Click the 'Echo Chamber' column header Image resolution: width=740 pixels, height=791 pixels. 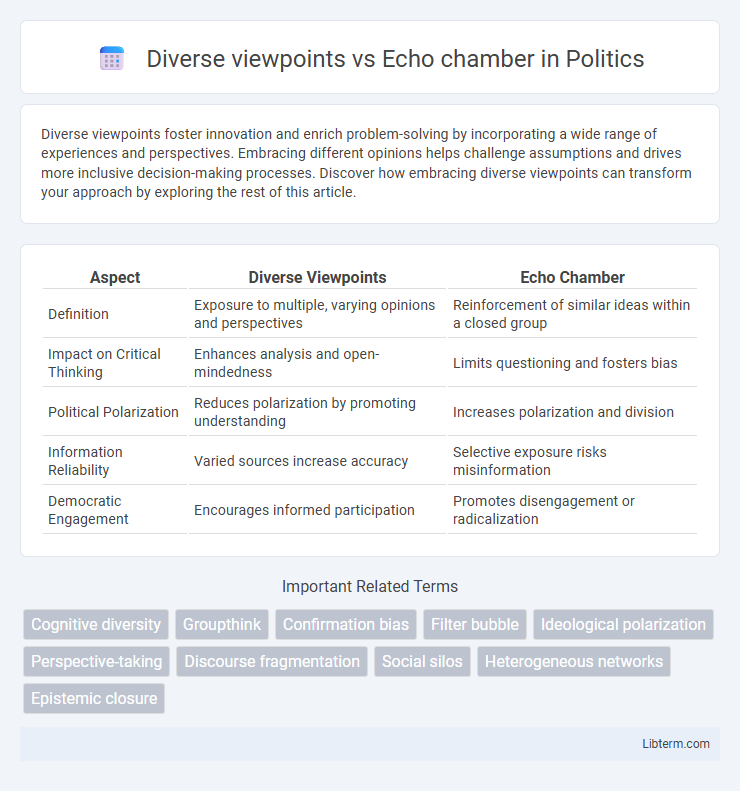pos(573,277)
